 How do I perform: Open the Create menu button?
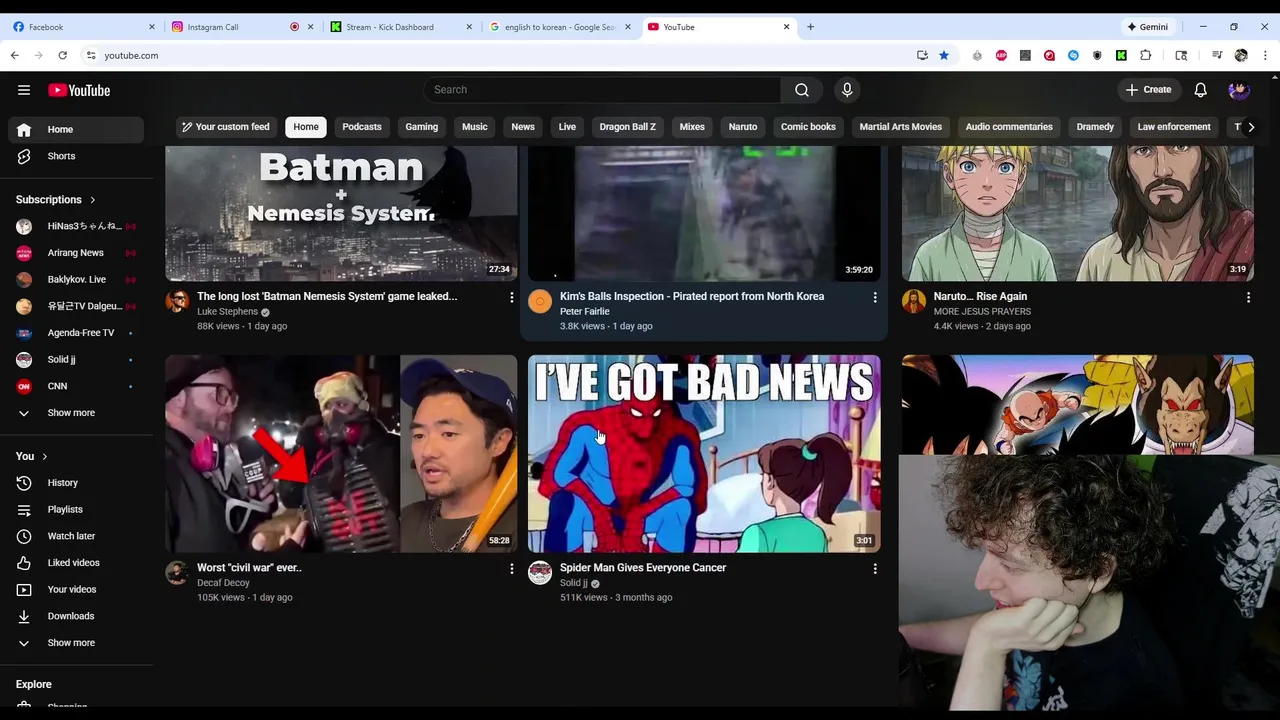[1148, 90]
